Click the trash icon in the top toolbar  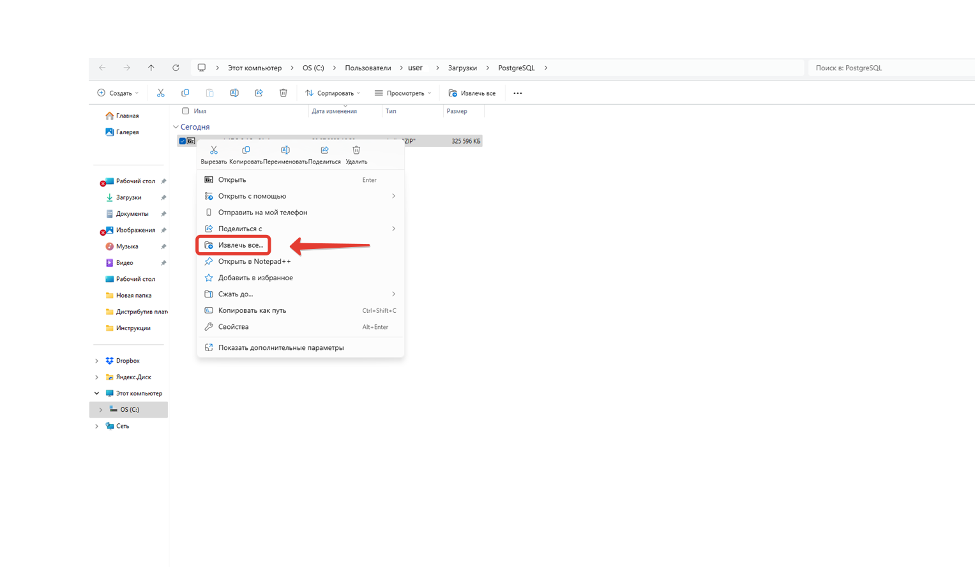pyautogui.click(x=283, y=93)
